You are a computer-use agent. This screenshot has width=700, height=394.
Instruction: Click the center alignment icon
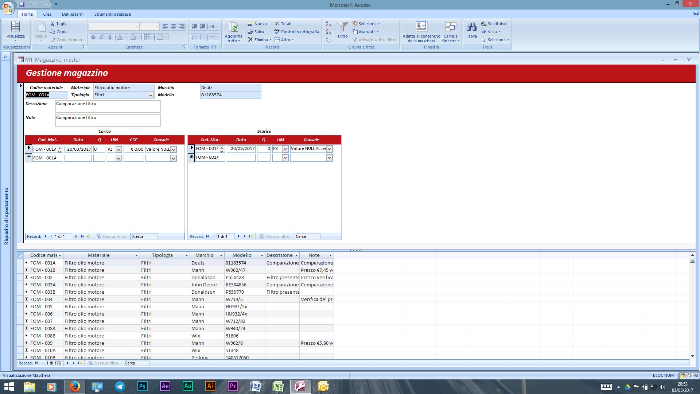click(174, 26)
